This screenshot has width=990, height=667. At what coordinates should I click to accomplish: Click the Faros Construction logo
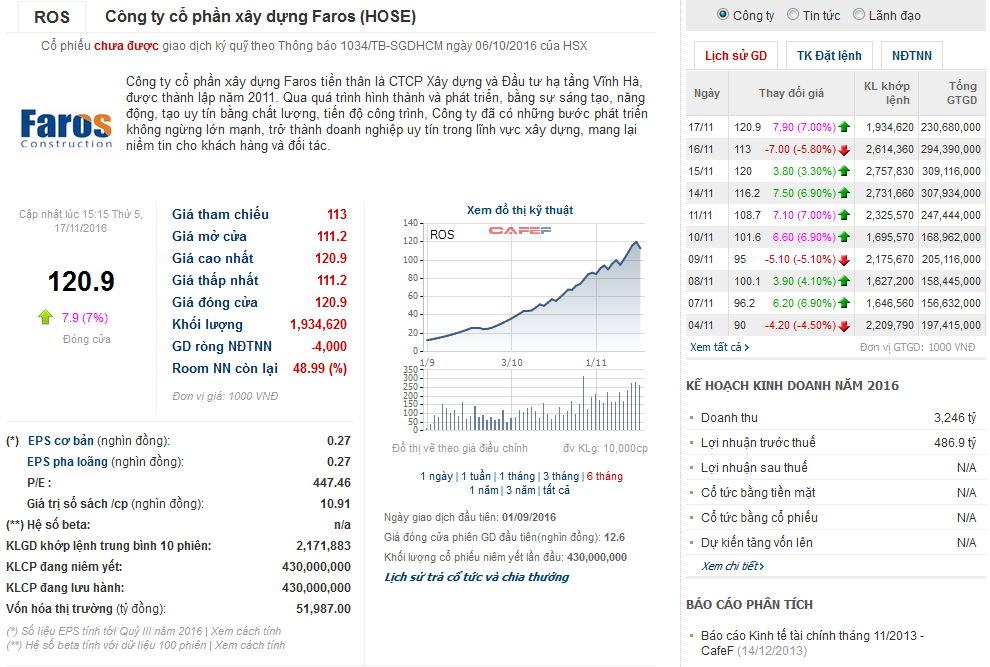point(66,128)
